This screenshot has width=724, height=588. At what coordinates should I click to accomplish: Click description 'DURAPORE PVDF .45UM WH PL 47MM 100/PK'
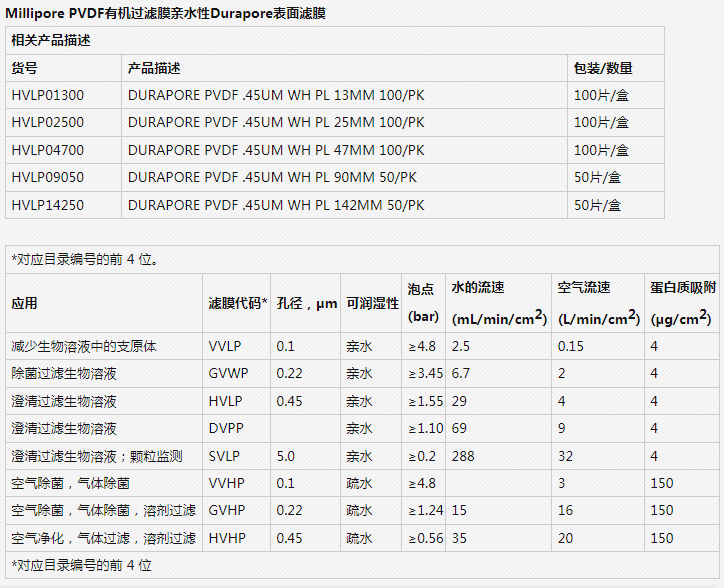(x=276, y=150)
